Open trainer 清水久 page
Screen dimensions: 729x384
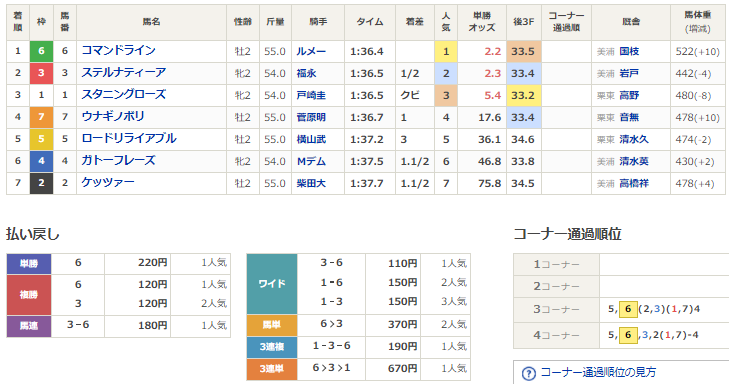(634, 139)
